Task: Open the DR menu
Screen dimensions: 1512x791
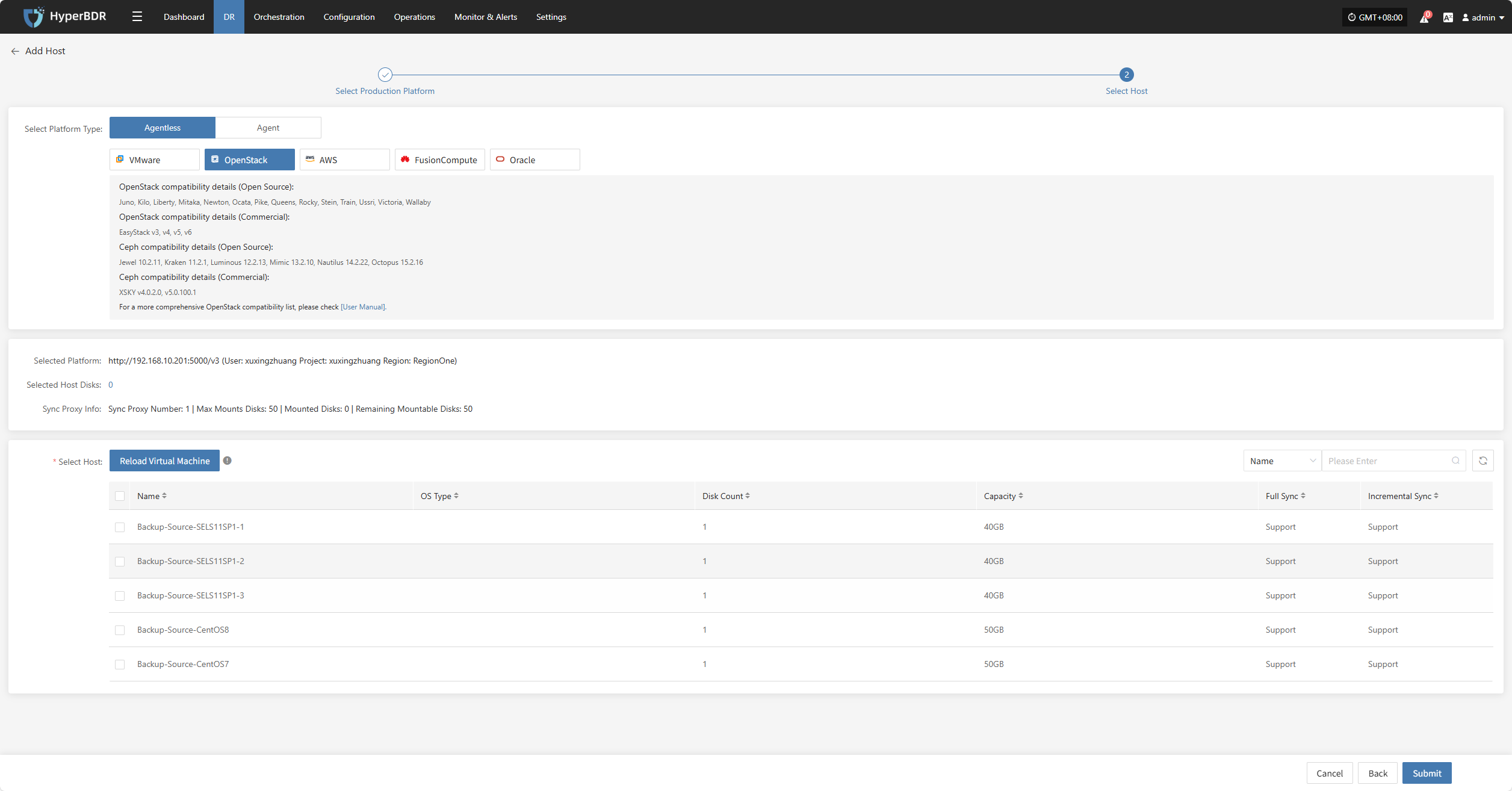Action: click(x=229, y=17)
